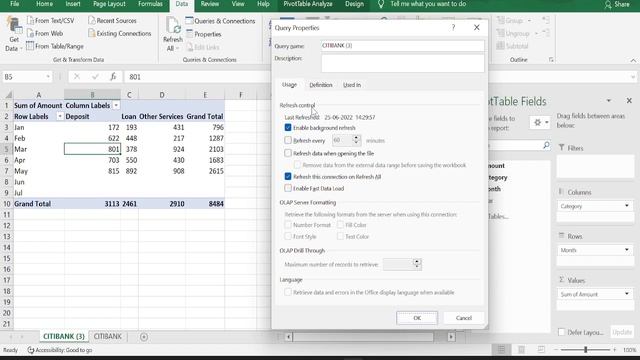Open the Month field dropdown in Rows

(627, 249)
